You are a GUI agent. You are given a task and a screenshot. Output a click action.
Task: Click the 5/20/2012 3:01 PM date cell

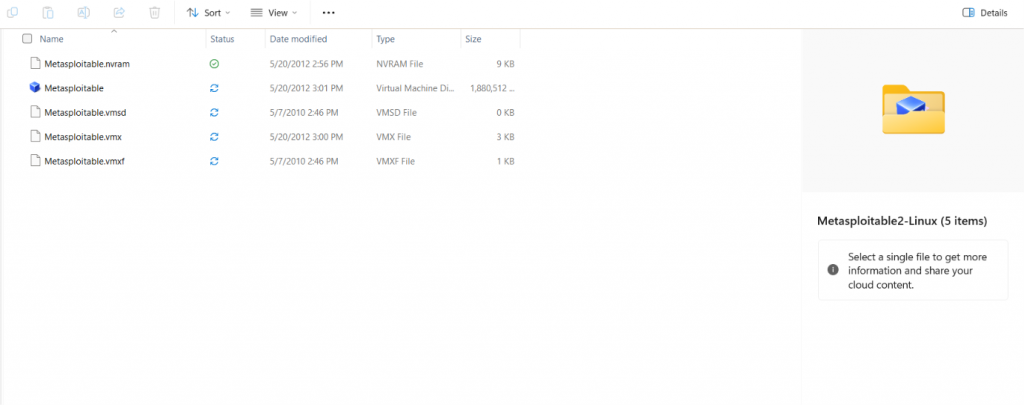306,88
